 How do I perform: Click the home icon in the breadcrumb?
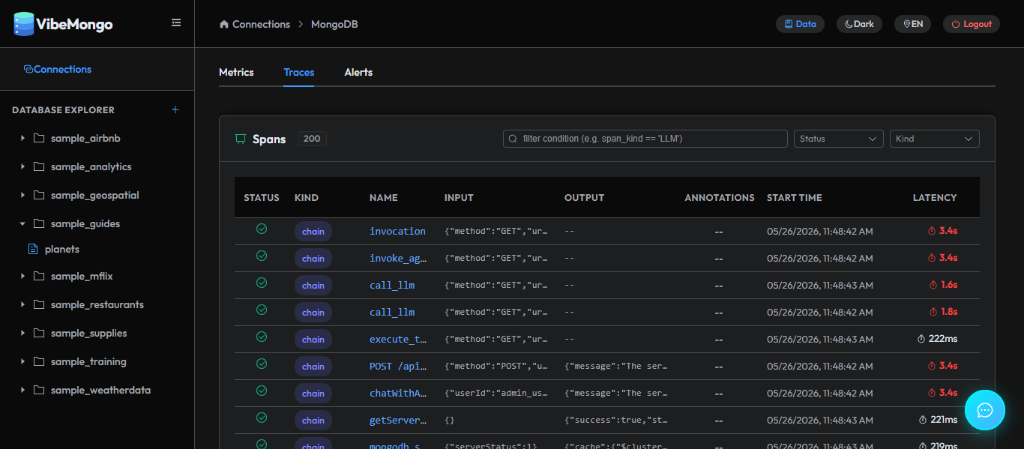tap(224, 24)
